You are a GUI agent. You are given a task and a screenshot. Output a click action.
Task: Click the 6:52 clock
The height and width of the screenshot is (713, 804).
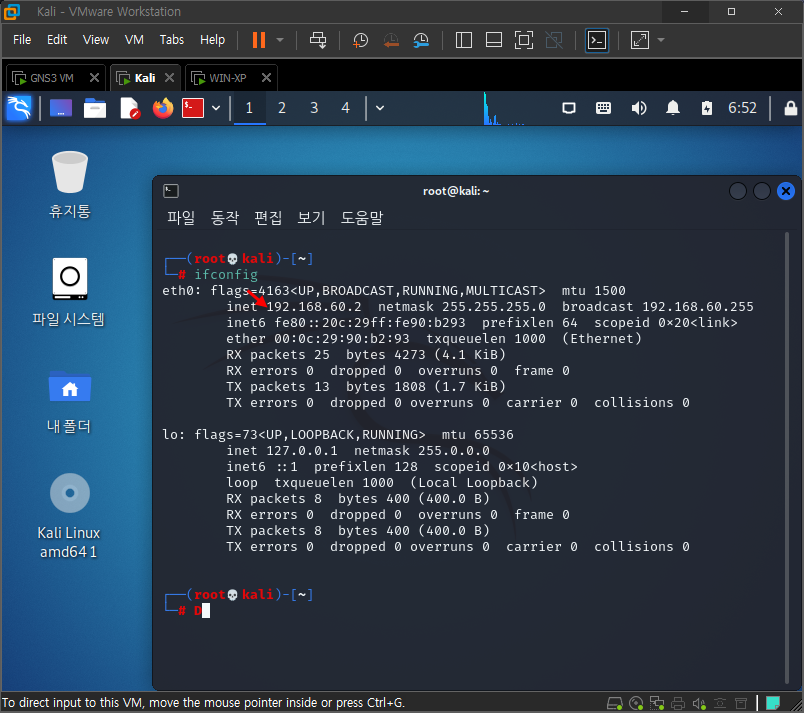[742, 108]
